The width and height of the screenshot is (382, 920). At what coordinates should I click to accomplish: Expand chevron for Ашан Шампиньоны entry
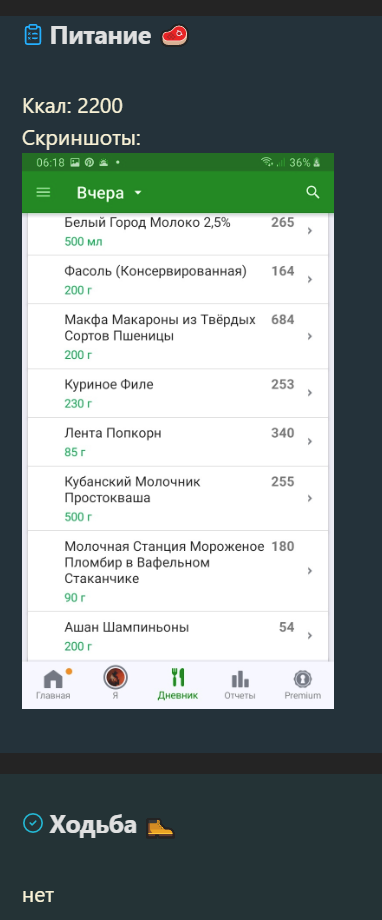[x=310, y=636]
